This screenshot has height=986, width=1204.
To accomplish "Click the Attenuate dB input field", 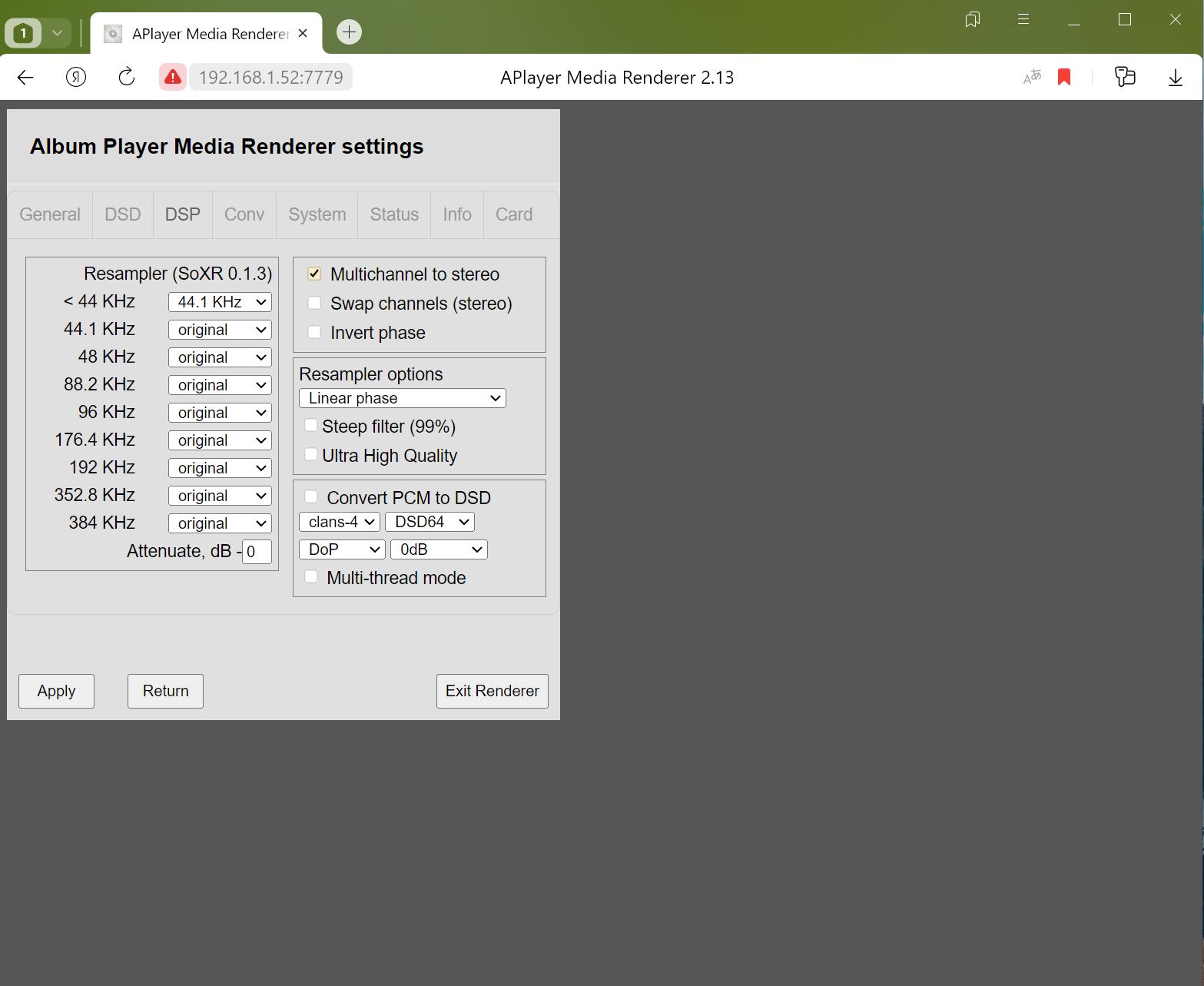I will click(x=257, y=552).
